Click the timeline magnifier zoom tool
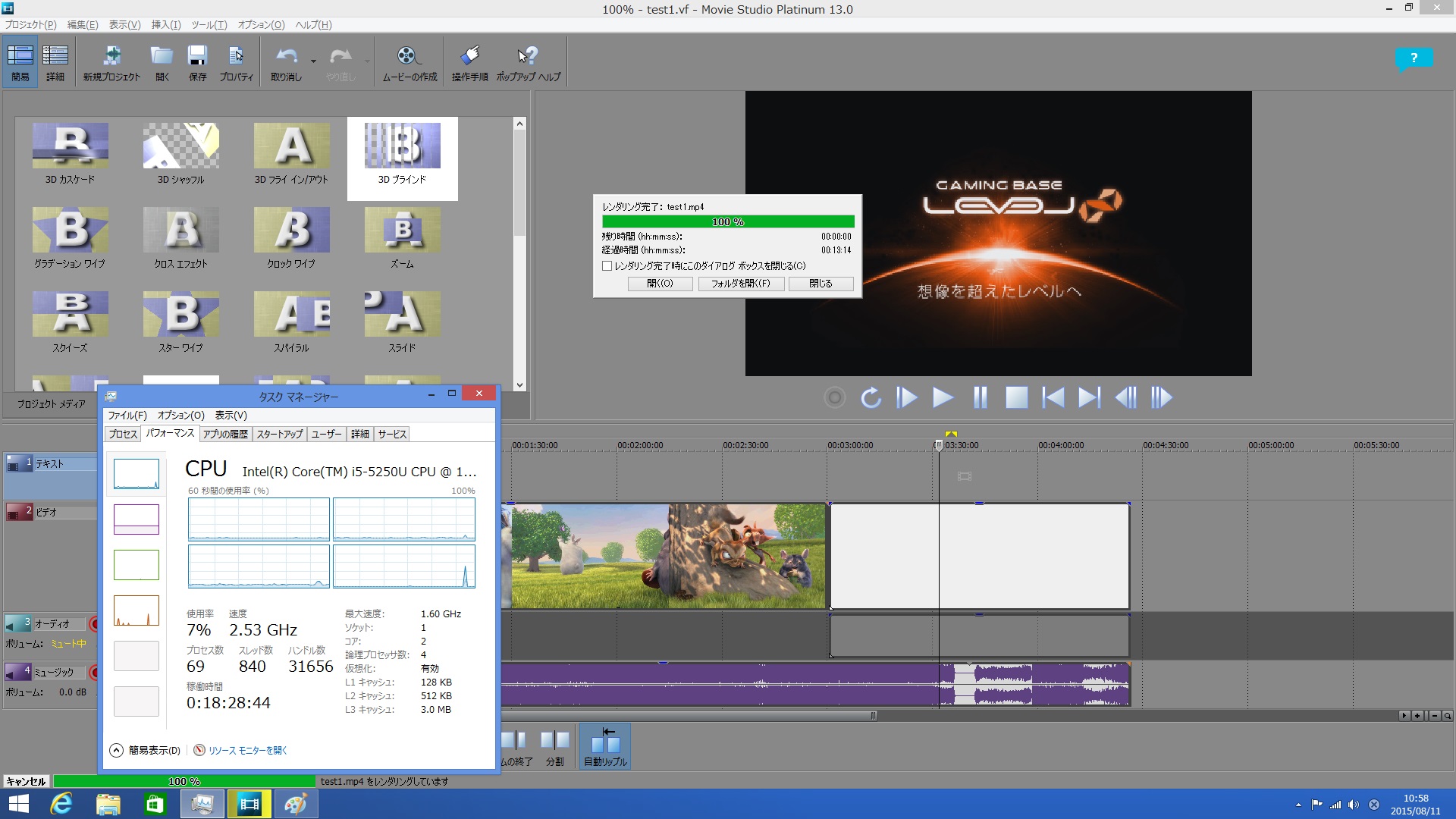This screenshot has width=1456, height=819. [1448, 716]
